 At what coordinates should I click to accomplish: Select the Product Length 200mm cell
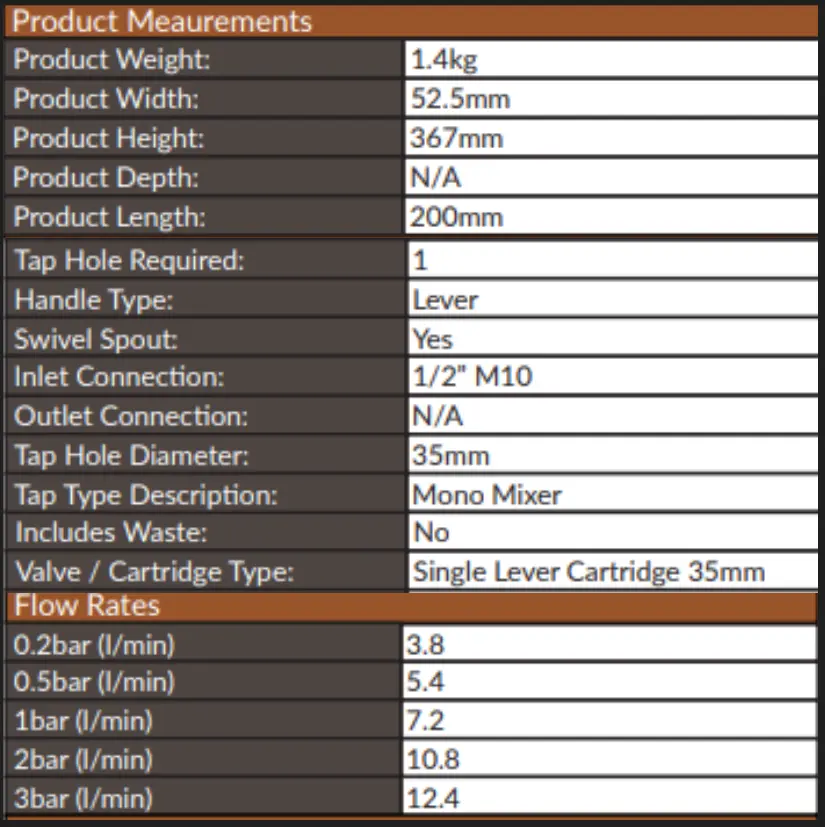click(x=611, y=217)
